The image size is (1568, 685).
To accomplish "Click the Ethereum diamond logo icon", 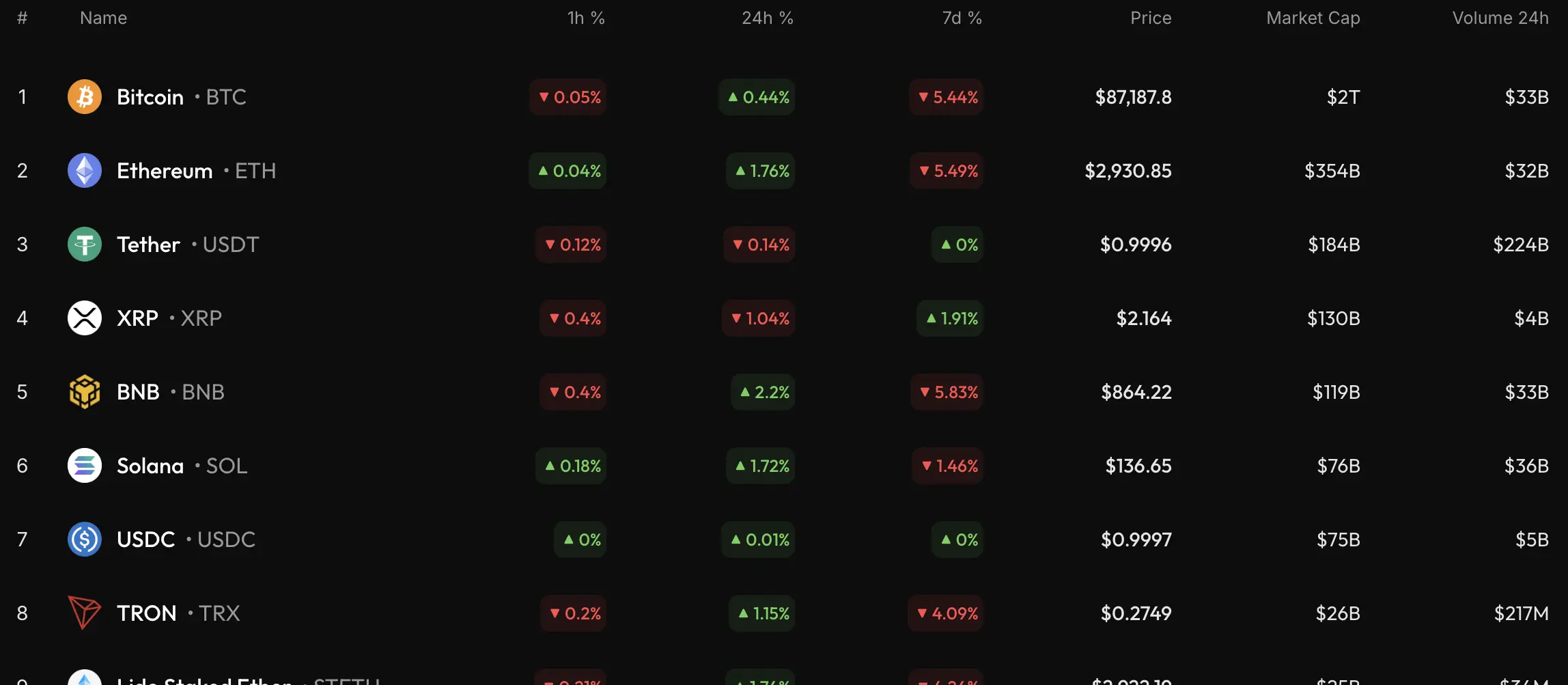I will (x=85, y=171).
